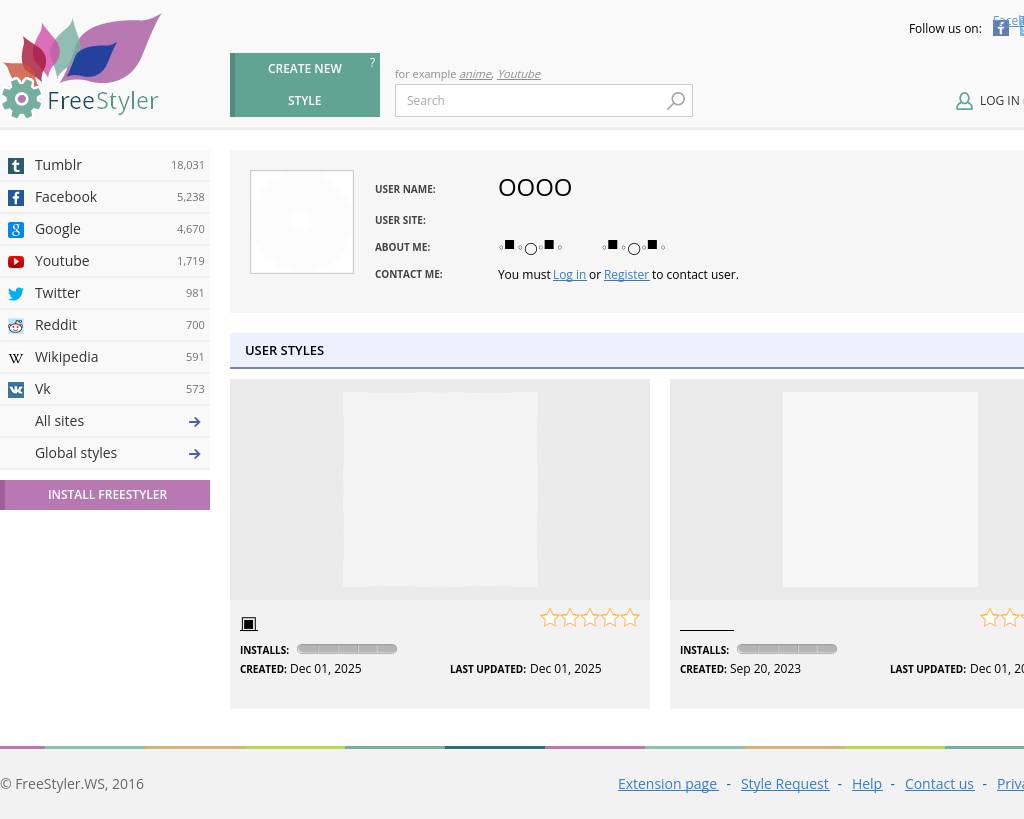Click the Tumblr sidebar icon
The image size is (1024, 819).
click(16, 166)
